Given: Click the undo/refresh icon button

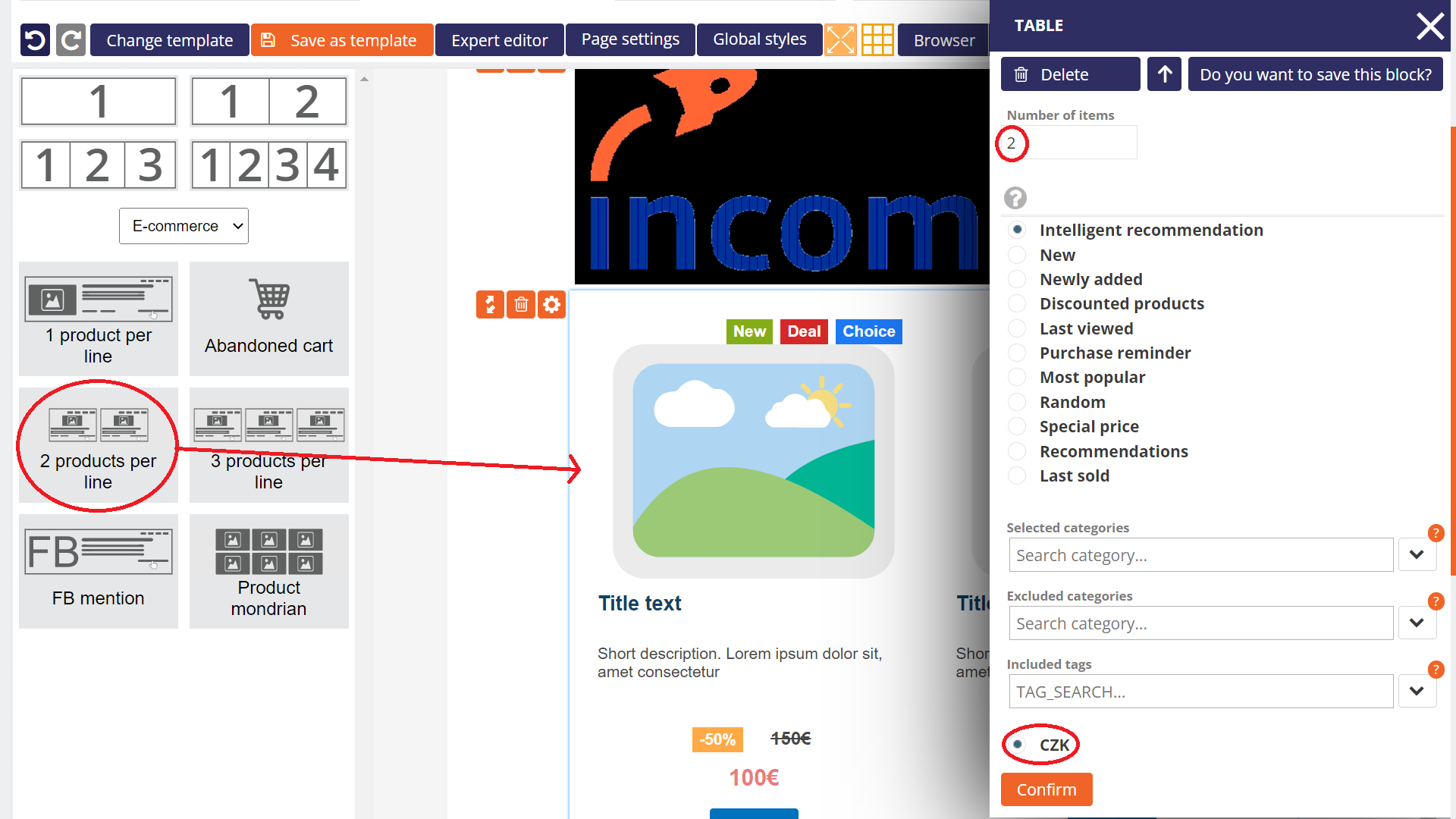Looking at the screenshot, I should [35, 40].
